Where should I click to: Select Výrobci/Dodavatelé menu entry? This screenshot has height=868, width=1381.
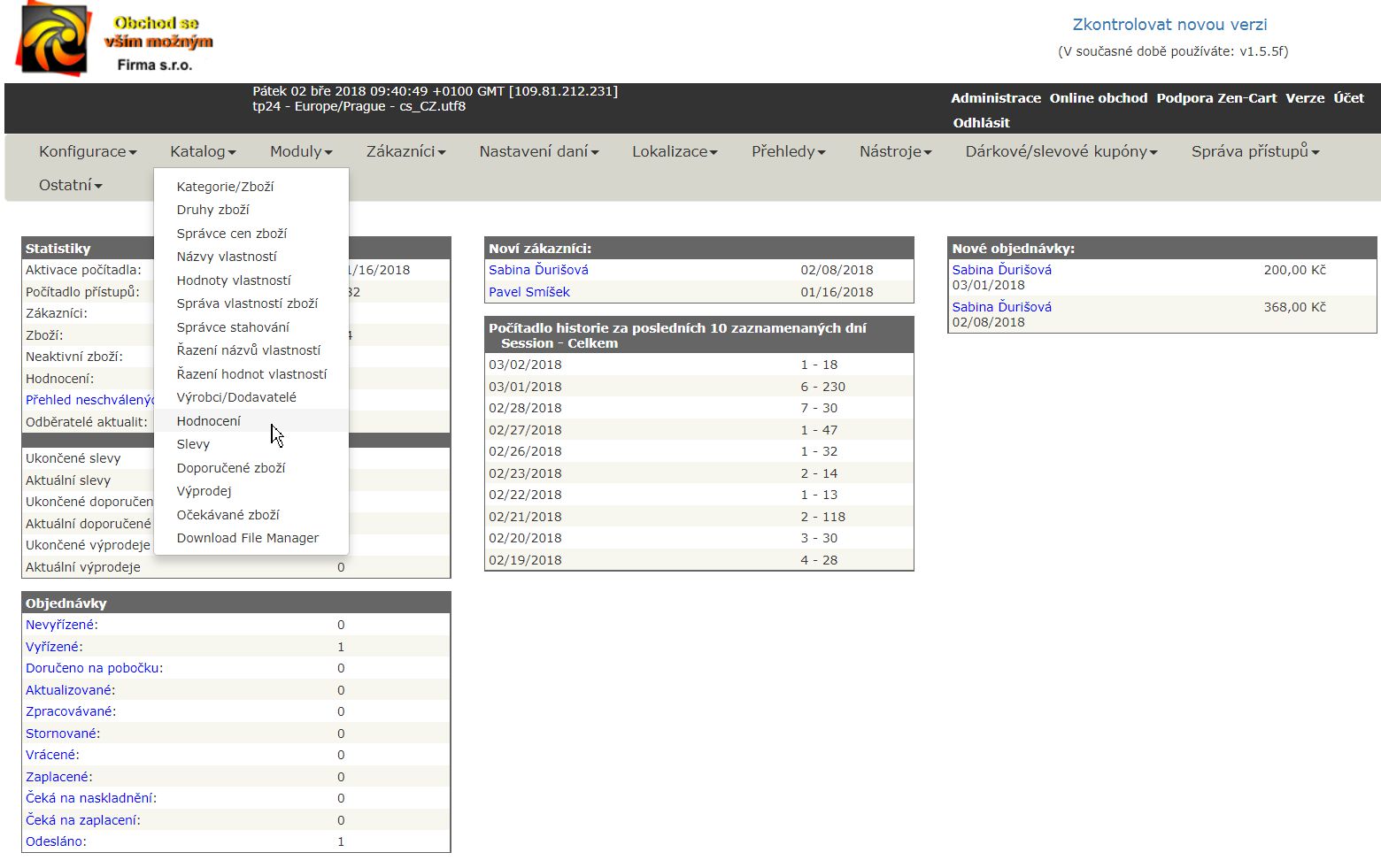236,397
